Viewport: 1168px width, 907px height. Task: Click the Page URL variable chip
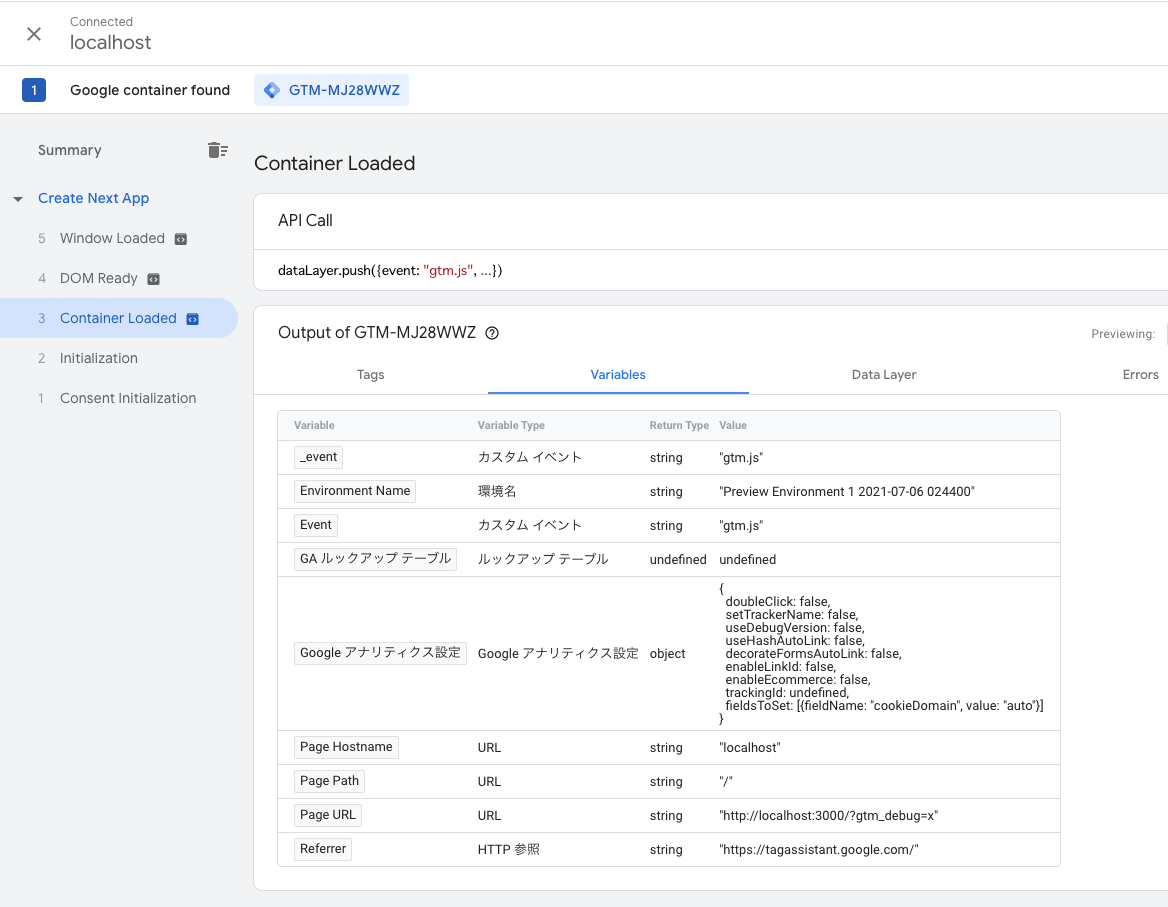[328, 815]
